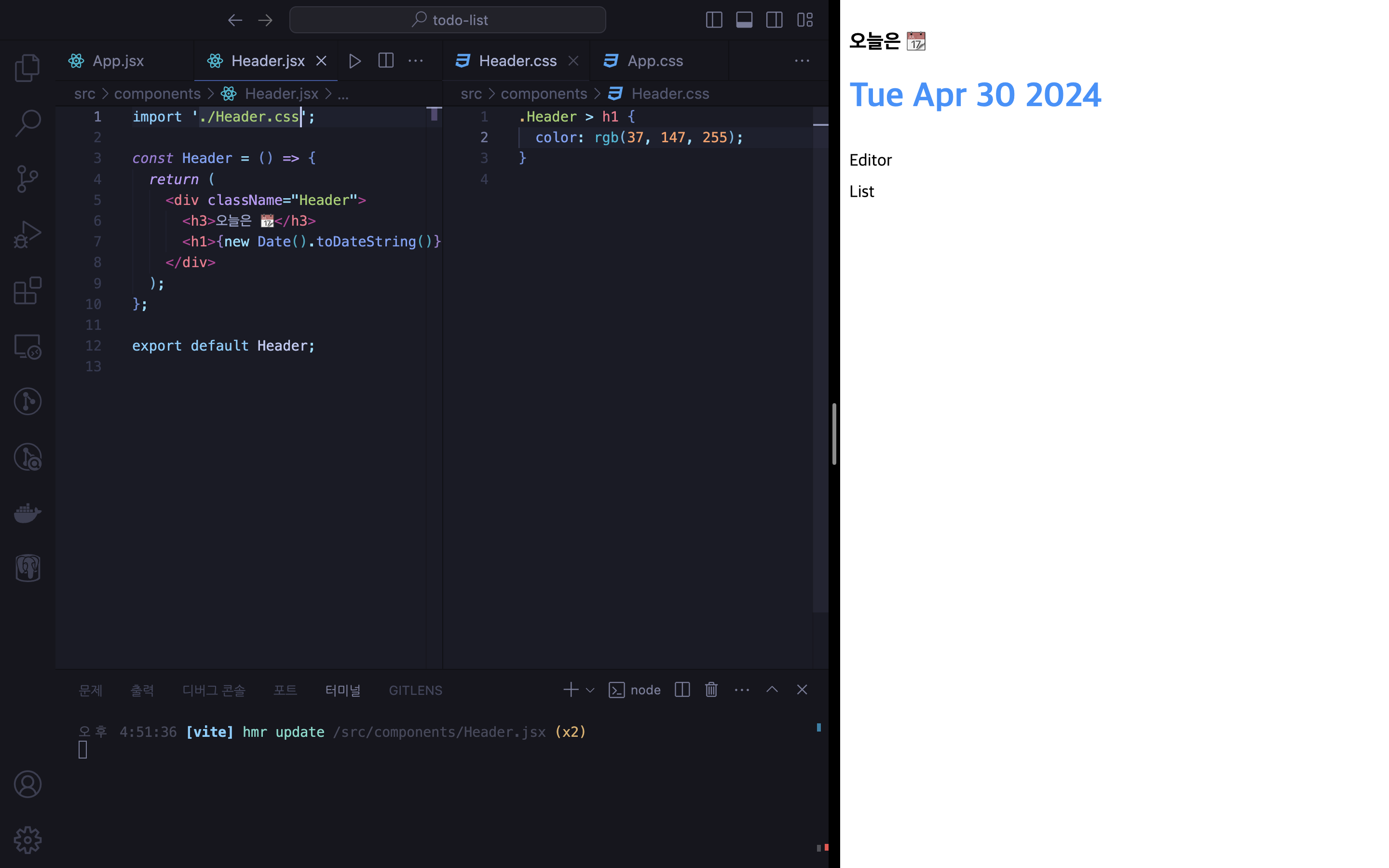Open the Source Control view
Image resolution: width=1389 pixels, height=868 pixels.
click(27, 178)
